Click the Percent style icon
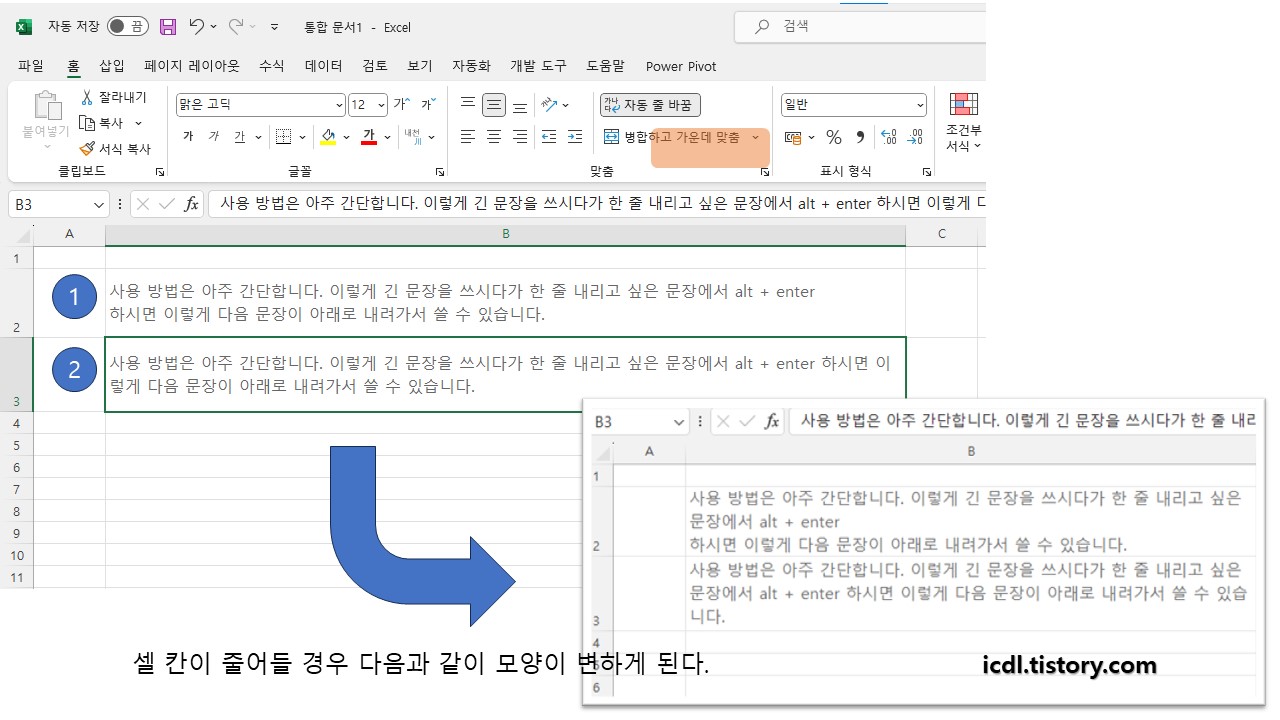The height and width of the screenshot is (720, 1280). 833,137
